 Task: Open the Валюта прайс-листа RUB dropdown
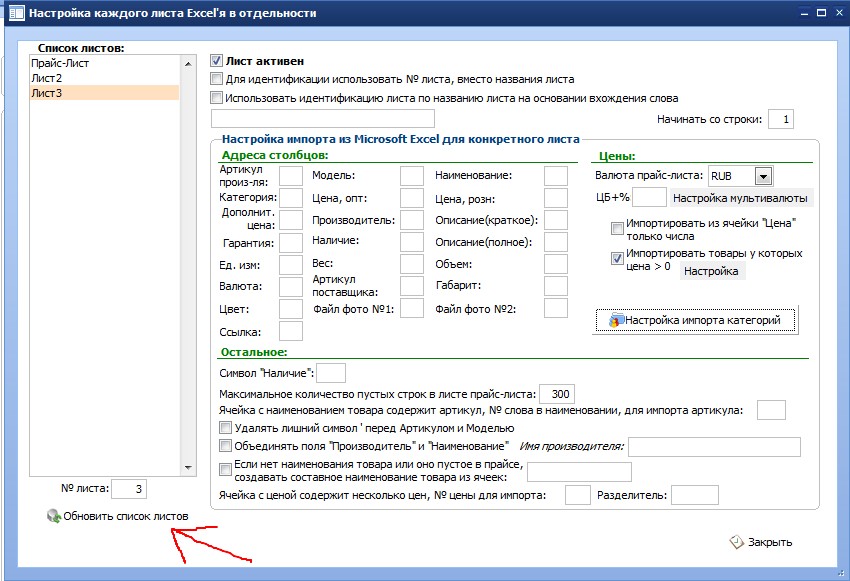coord(763,176)
